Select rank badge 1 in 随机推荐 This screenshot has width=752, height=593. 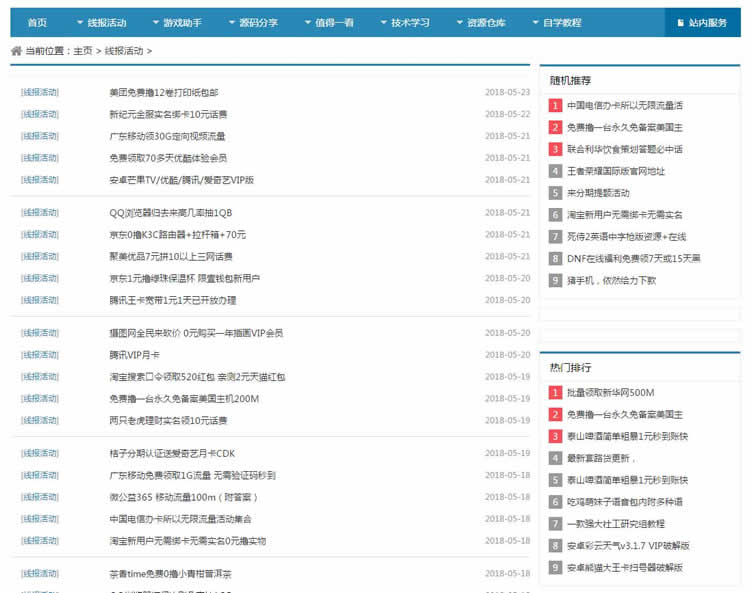pos(555,105)
